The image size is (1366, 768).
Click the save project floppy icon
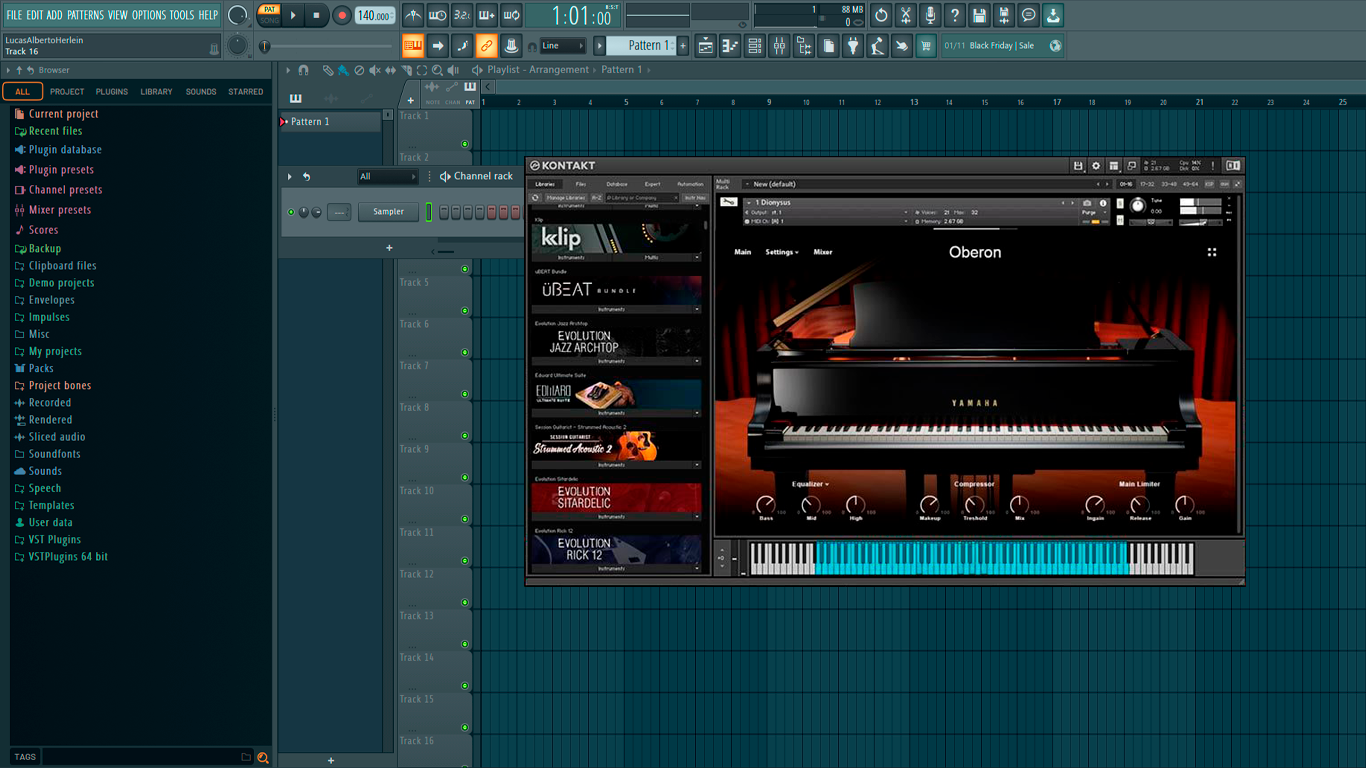pyautogui.click(x=979, y=15)
